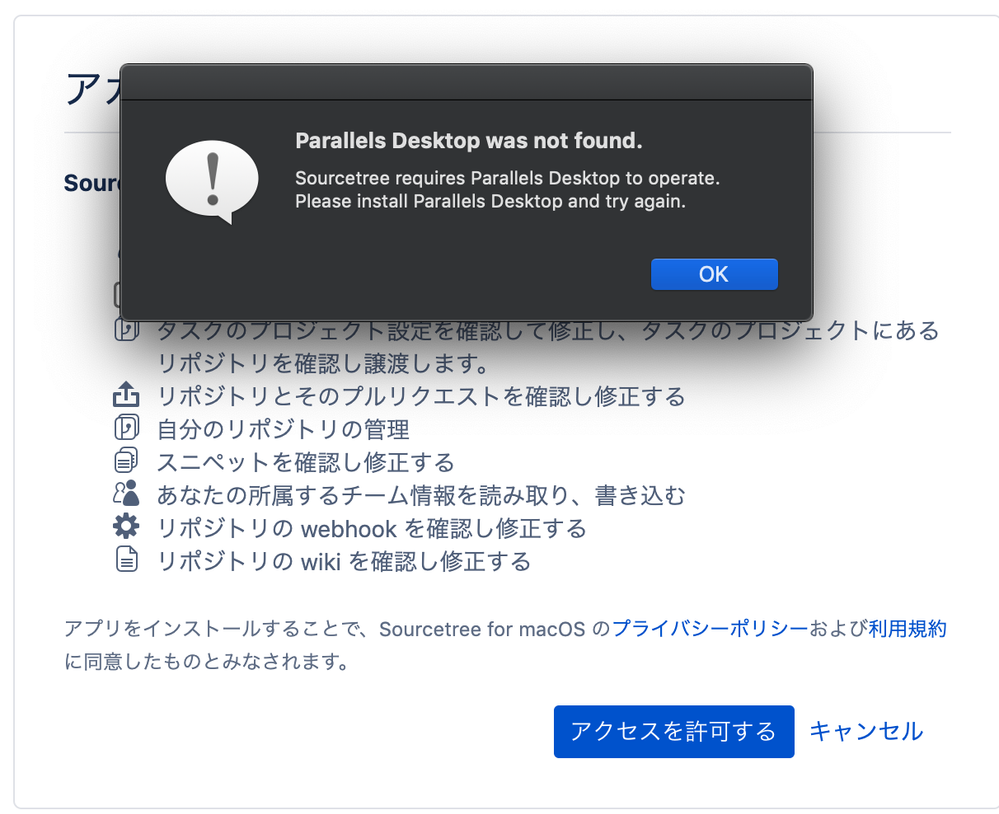The width and height of the screenshot is (999, 814).
Task: Open the 利用規約 link
Action: 907,629
